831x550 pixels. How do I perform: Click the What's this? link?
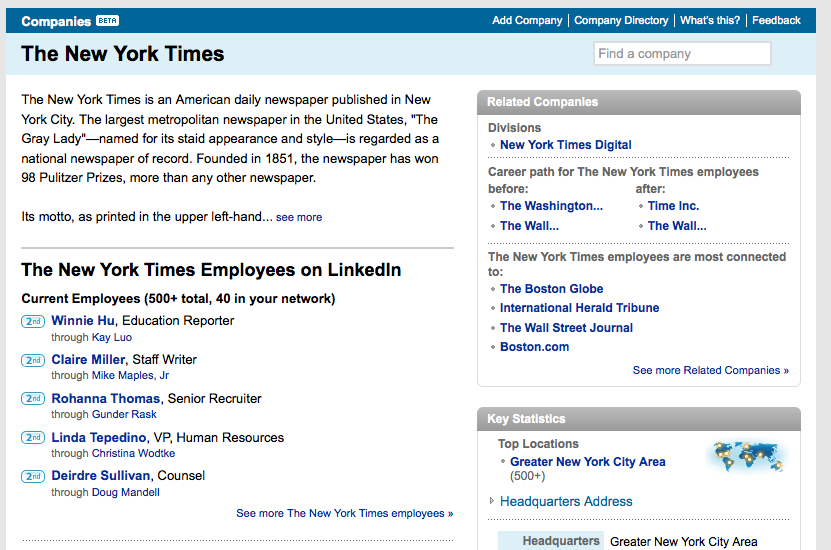click(x=710, y=20)
